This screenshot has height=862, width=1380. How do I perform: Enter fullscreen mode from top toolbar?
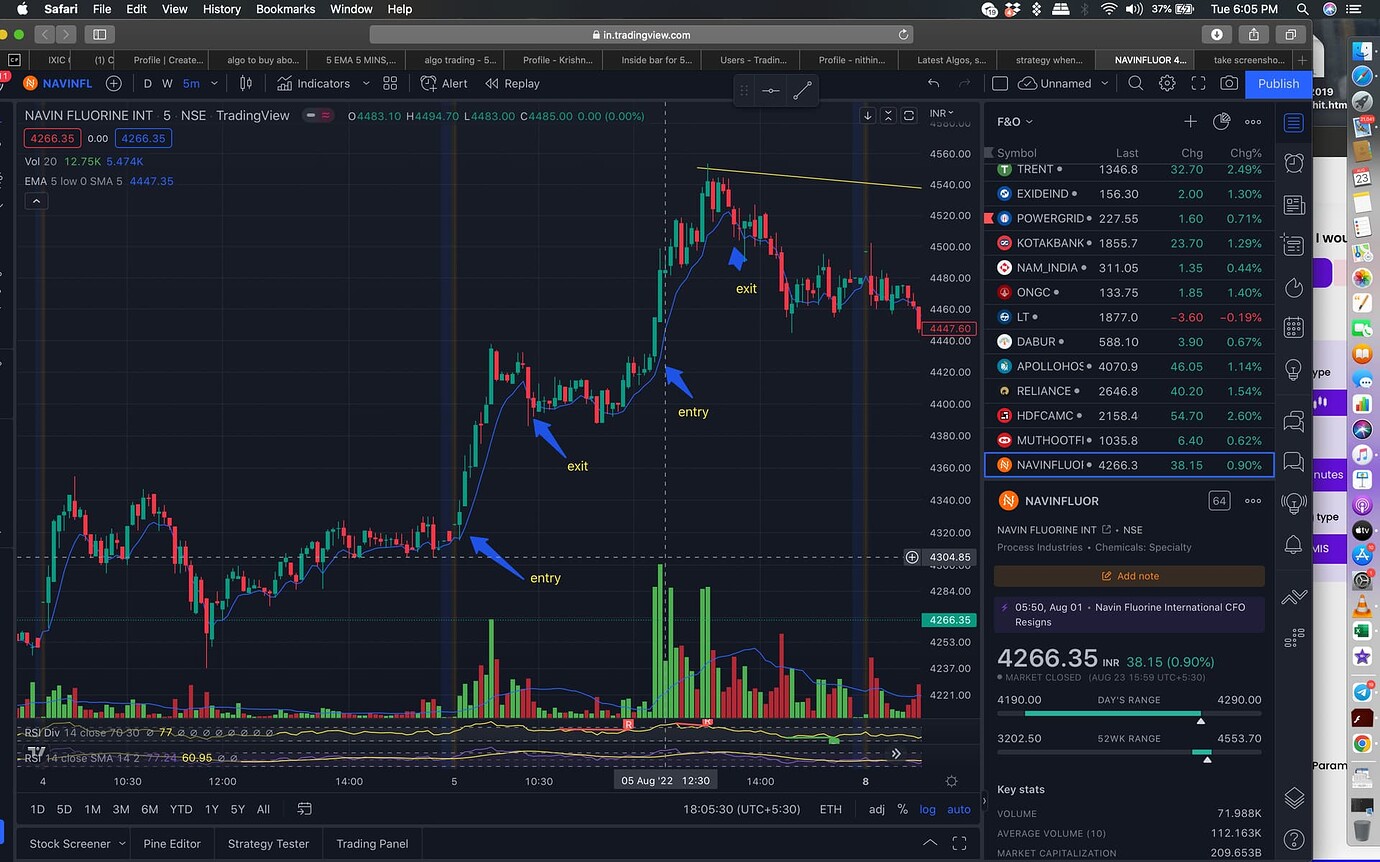coord(1198,84)
